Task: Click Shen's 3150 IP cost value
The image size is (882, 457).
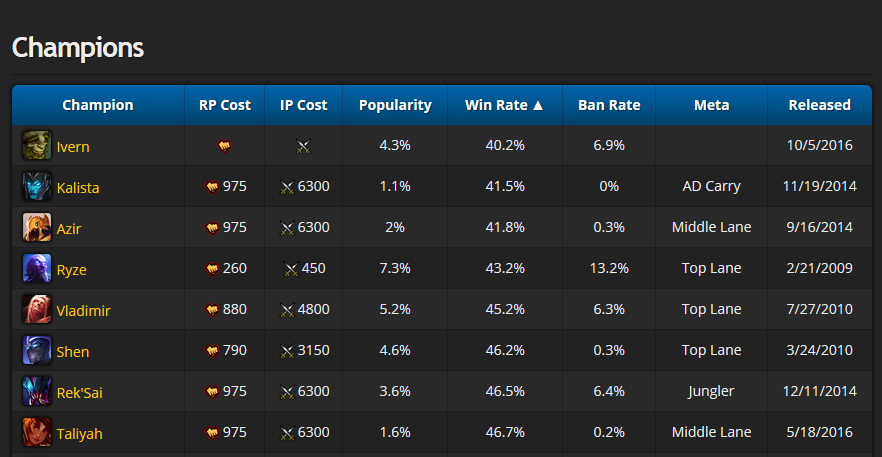Action: (x=314, y=351)
